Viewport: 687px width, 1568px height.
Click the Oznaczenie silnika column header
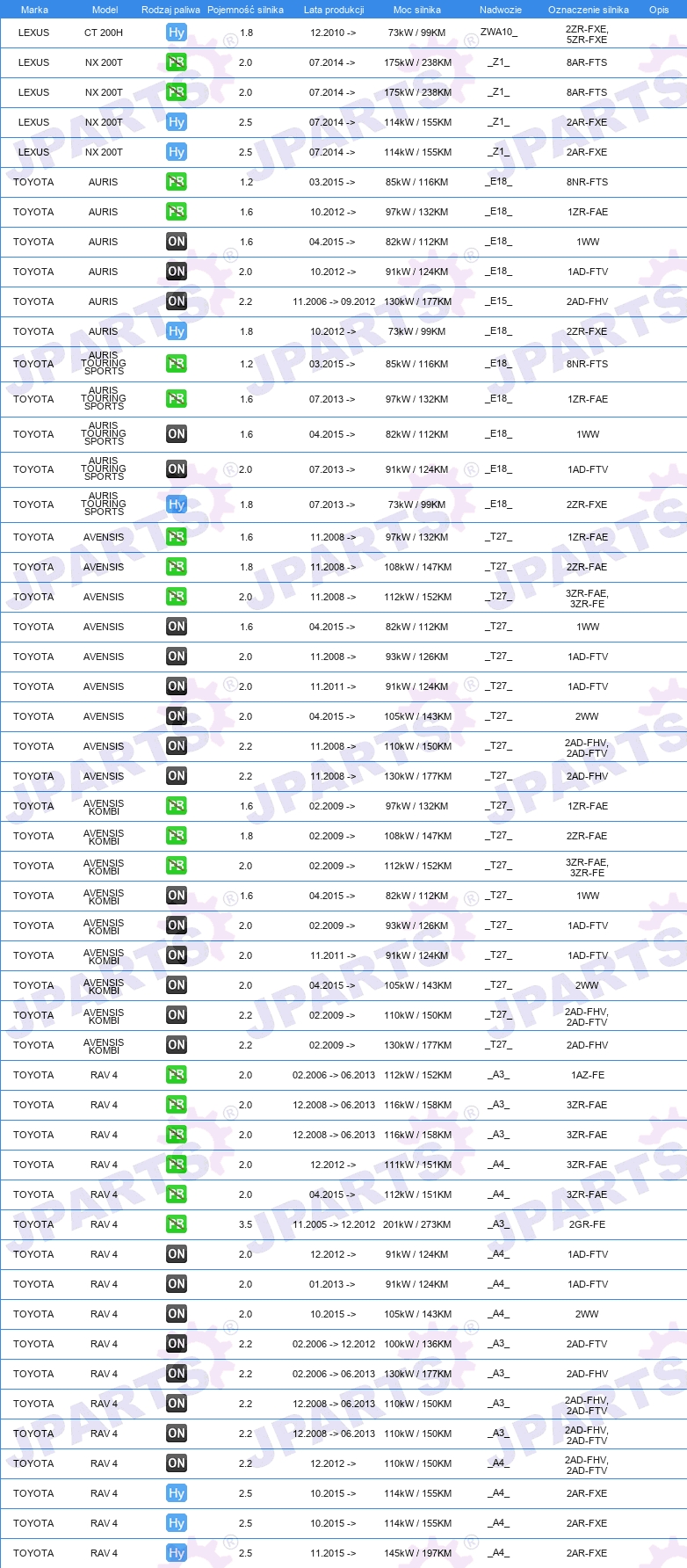point(589,10)
